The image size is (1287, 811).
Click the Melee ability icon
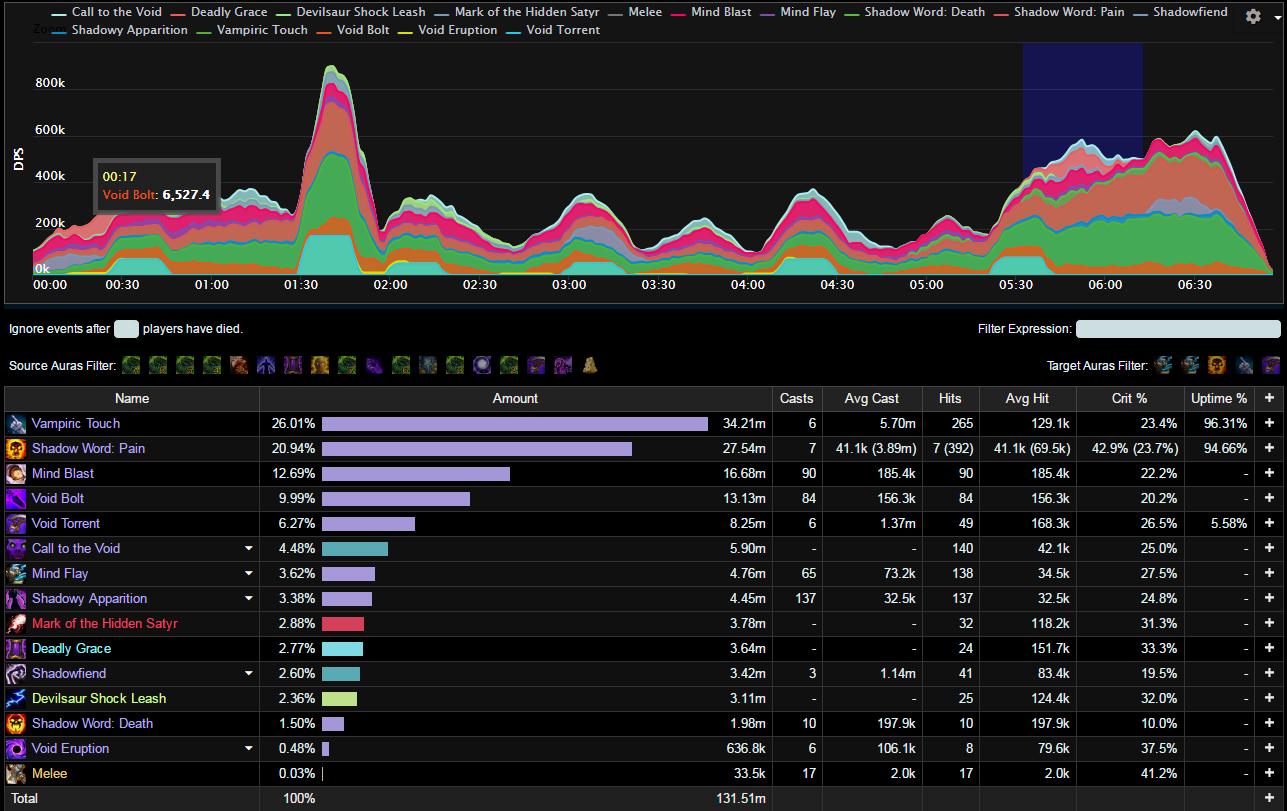click(16, 774)
